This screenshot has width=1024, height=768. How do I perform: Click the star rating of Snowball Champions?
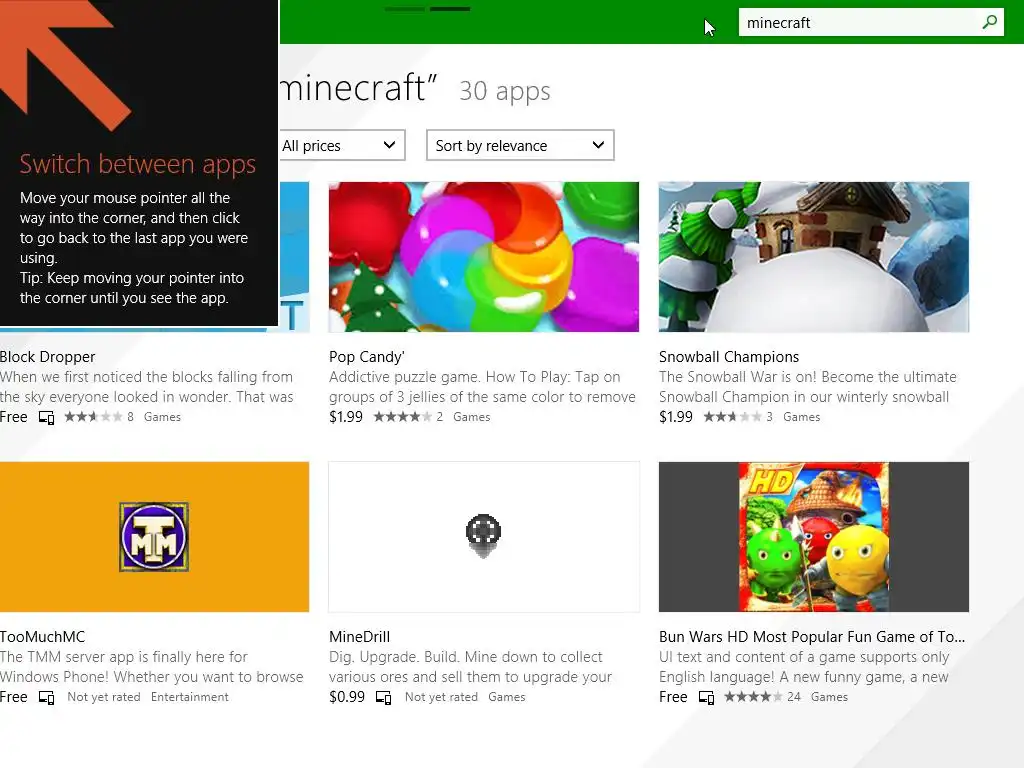pos(731,417)
